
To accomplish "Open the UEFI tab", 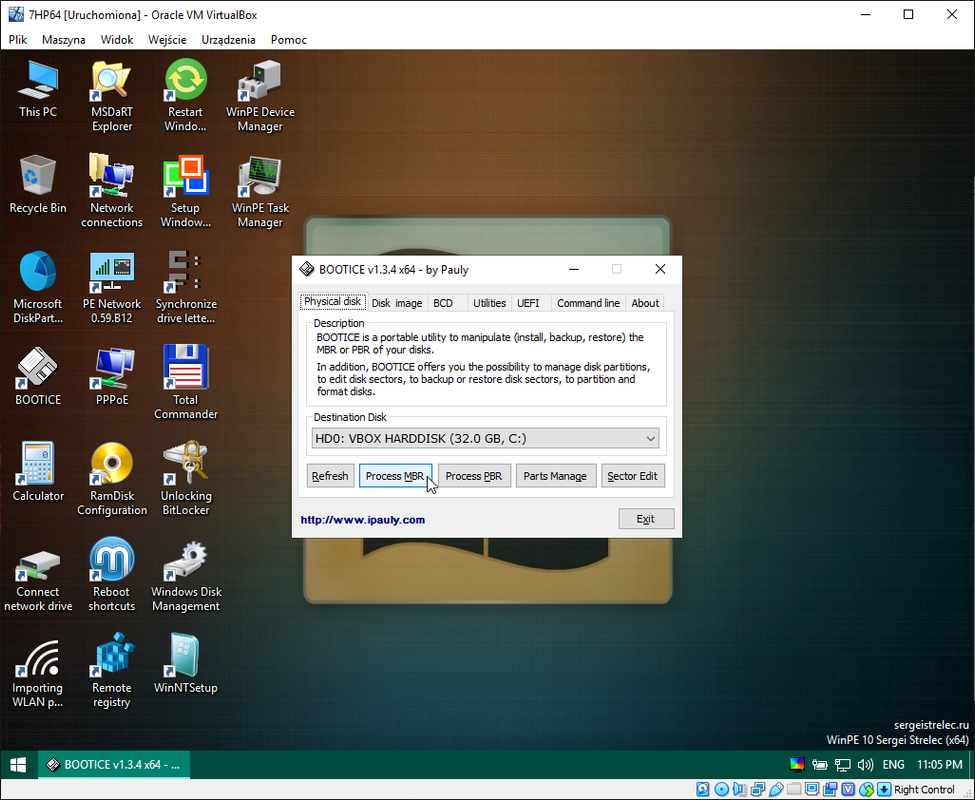I will point(529,303).
